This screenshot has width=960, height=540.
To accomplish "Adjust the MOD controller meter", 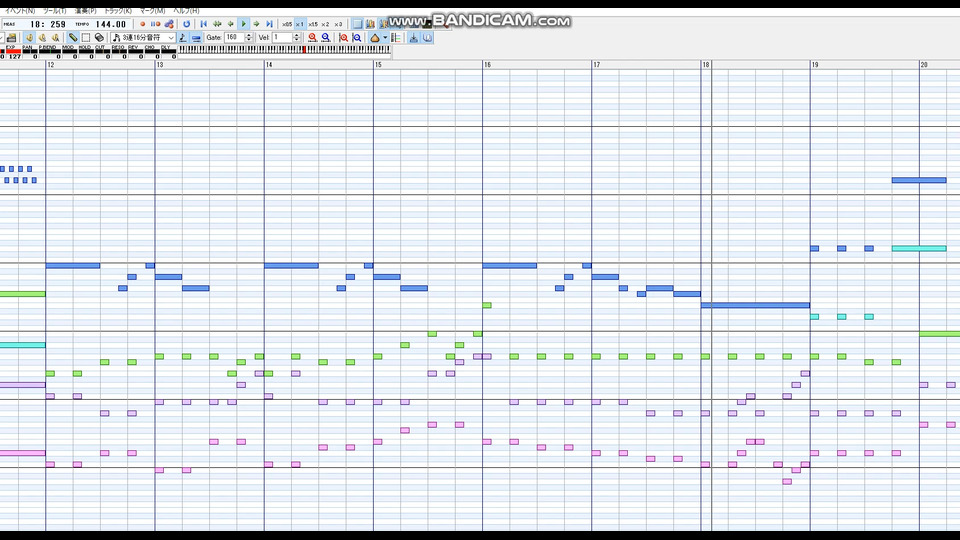I will click(69, 52).
